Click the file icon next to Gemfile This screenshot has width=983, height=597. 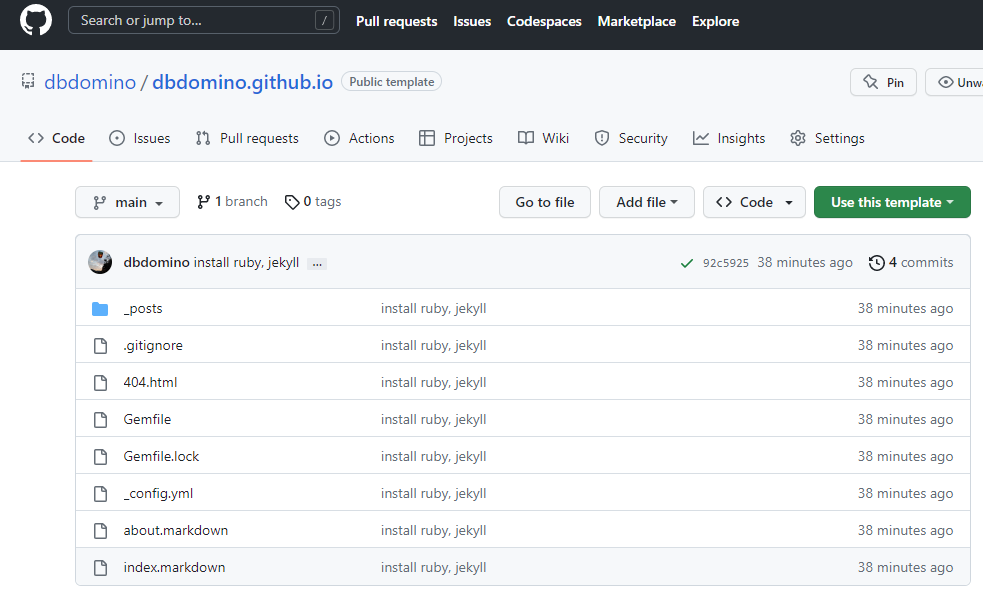100,420
